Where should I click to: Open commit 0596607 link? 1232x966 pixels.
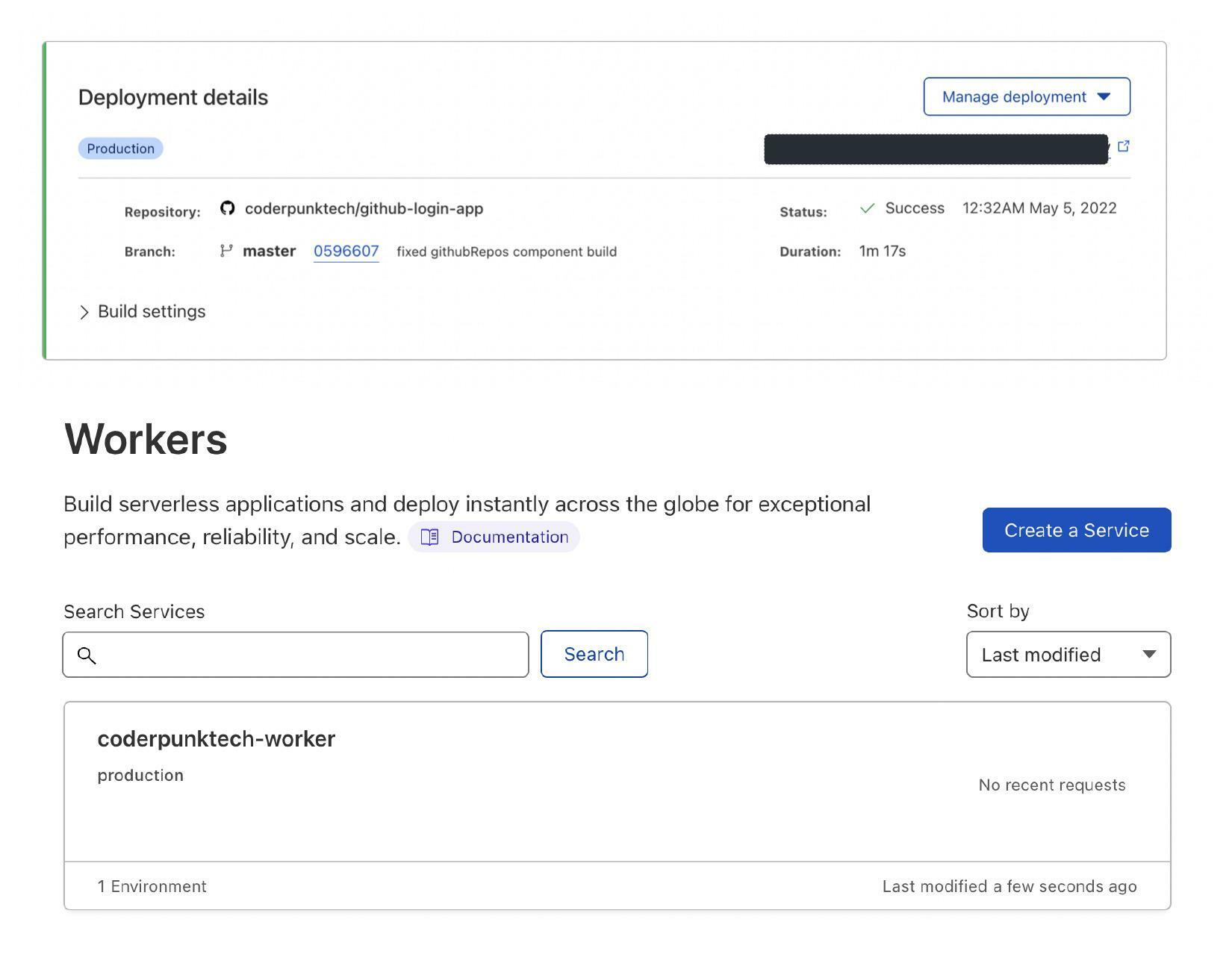346,252
